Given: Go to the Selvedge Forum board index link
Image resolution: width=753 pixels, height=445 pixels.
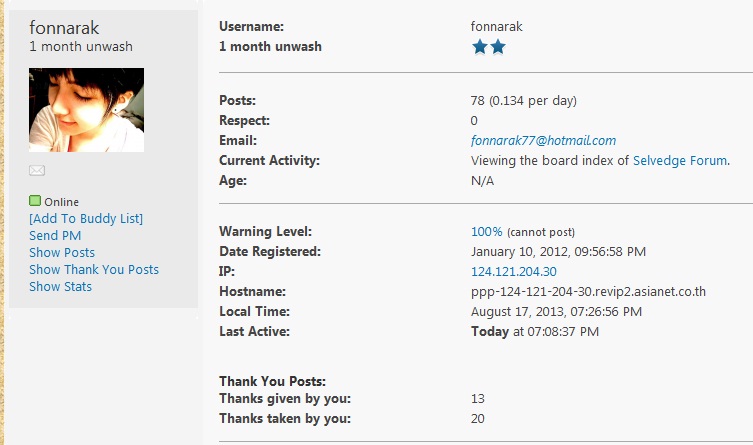Looking at the screenshot, I should coord(680,160).
